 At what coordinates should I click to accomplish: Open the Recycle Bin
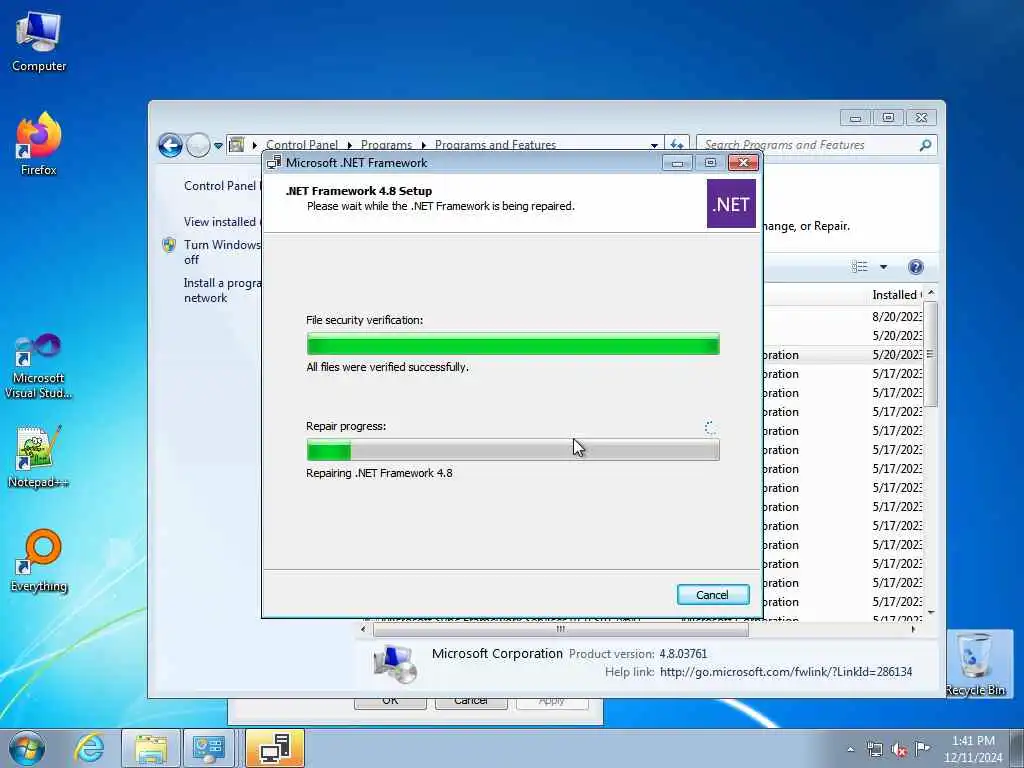point(975,665)
